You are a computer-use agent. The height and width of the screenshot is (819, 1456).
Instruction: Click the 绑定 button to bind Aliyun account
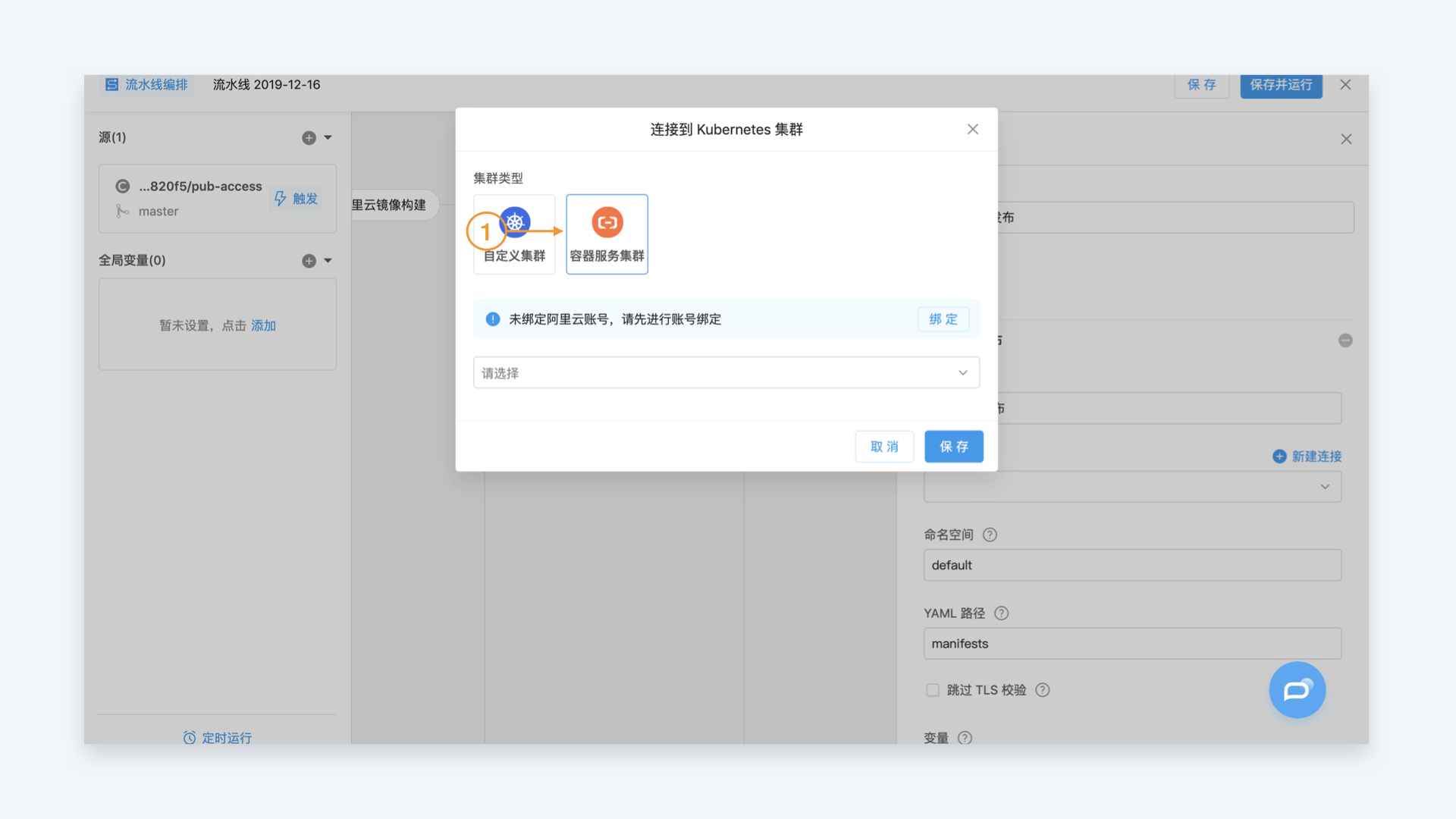(943, 319)
